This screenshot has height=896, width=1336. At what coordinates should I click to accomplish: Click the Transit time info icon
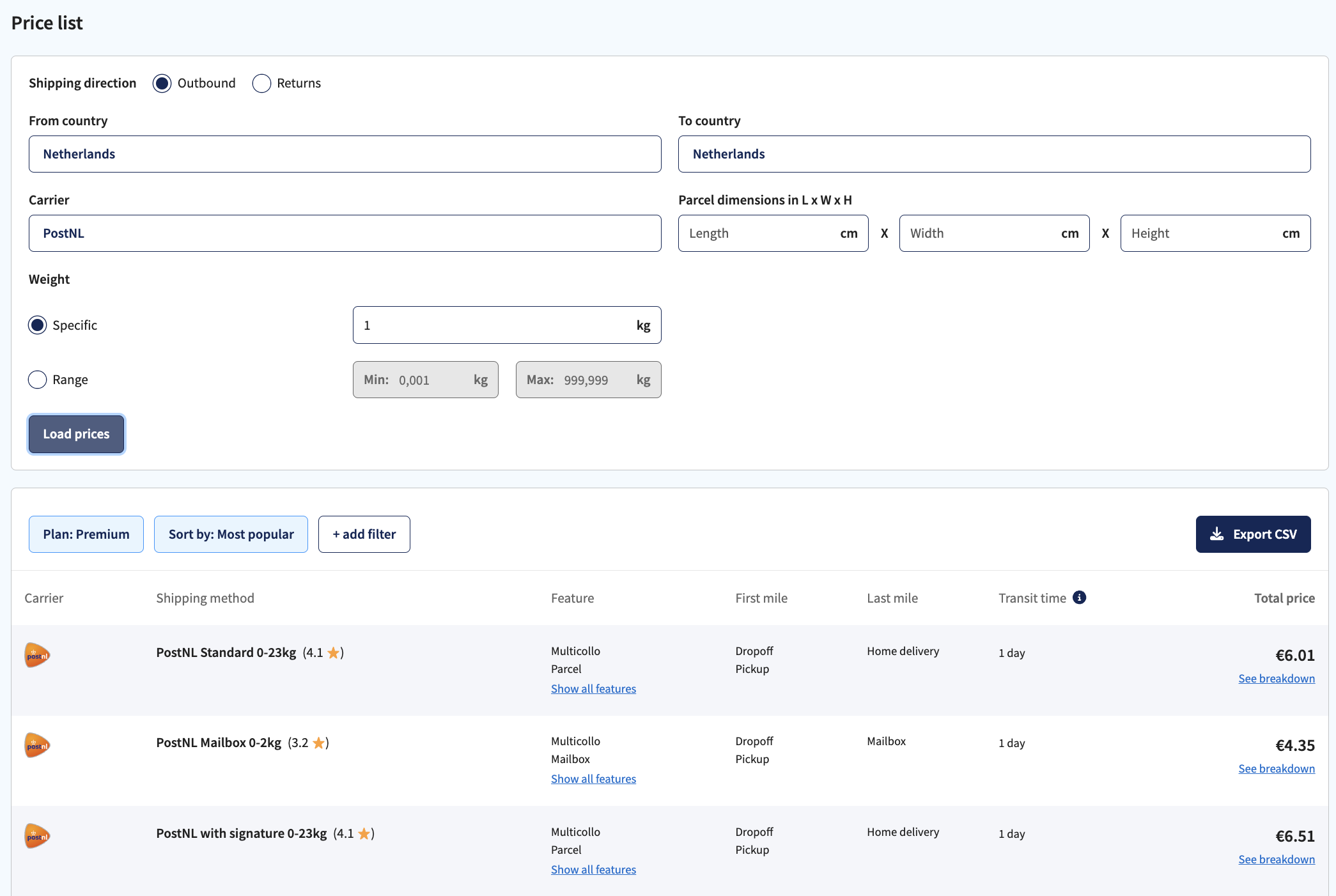pos(1079,598)
